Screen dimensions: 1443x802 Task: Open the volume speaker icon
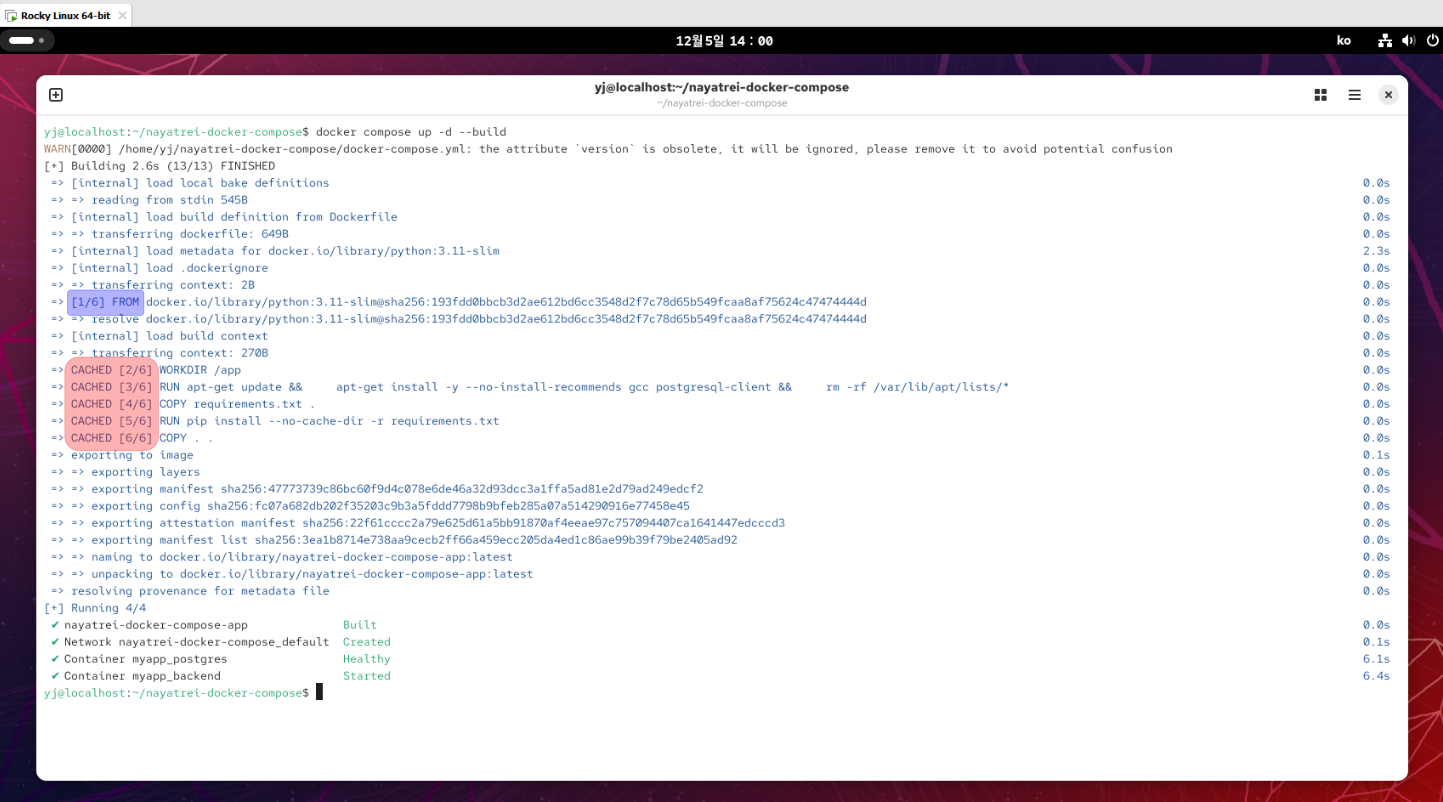(1408, 41)
